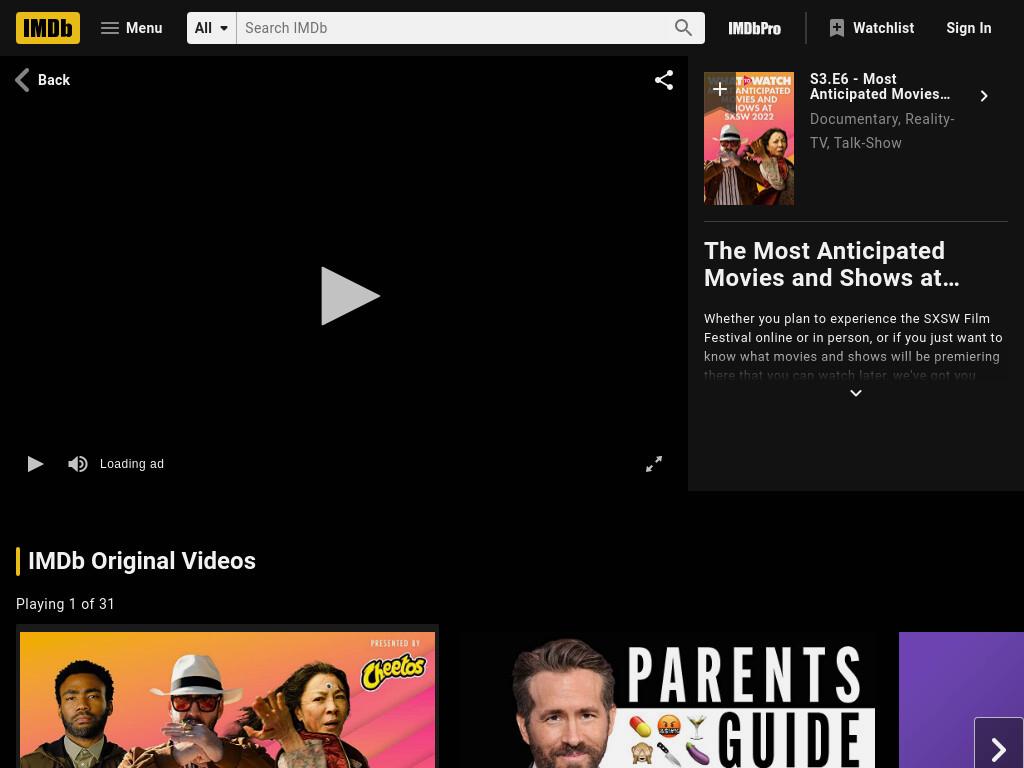Play the video with the large center play button
1024x768 pixels.
[349, 296]
